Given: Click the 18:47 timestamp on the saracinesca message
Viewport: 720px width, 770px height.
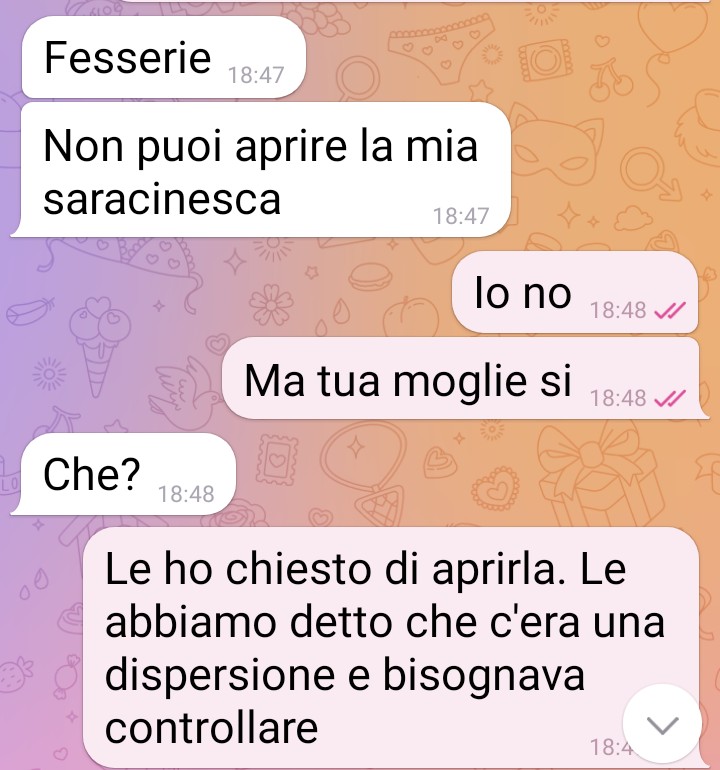Looking at the screenshot, I should coord(461,216).
